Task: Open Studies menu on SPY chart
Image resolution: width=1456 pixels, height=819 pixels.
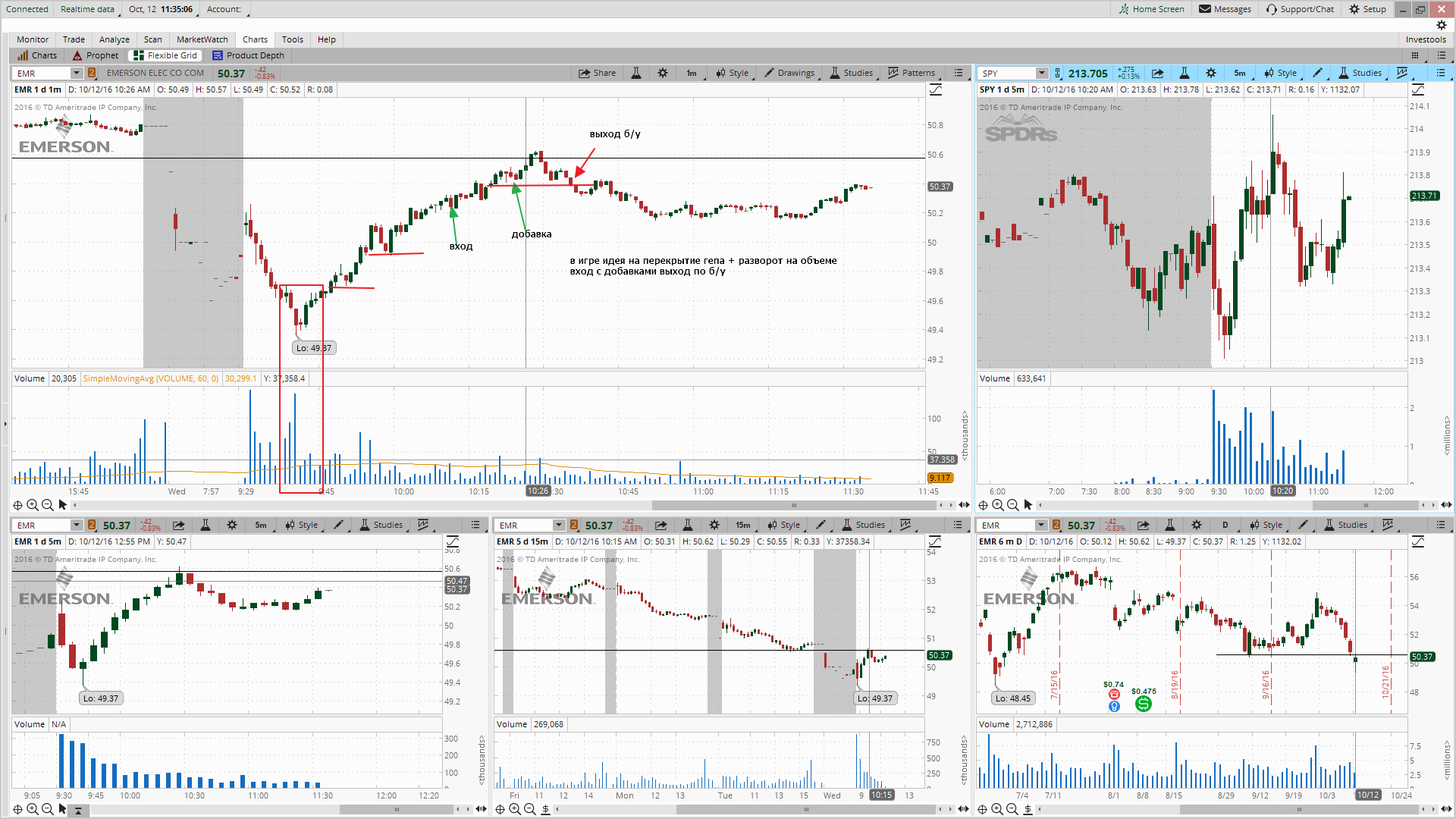Action: 1360,73
